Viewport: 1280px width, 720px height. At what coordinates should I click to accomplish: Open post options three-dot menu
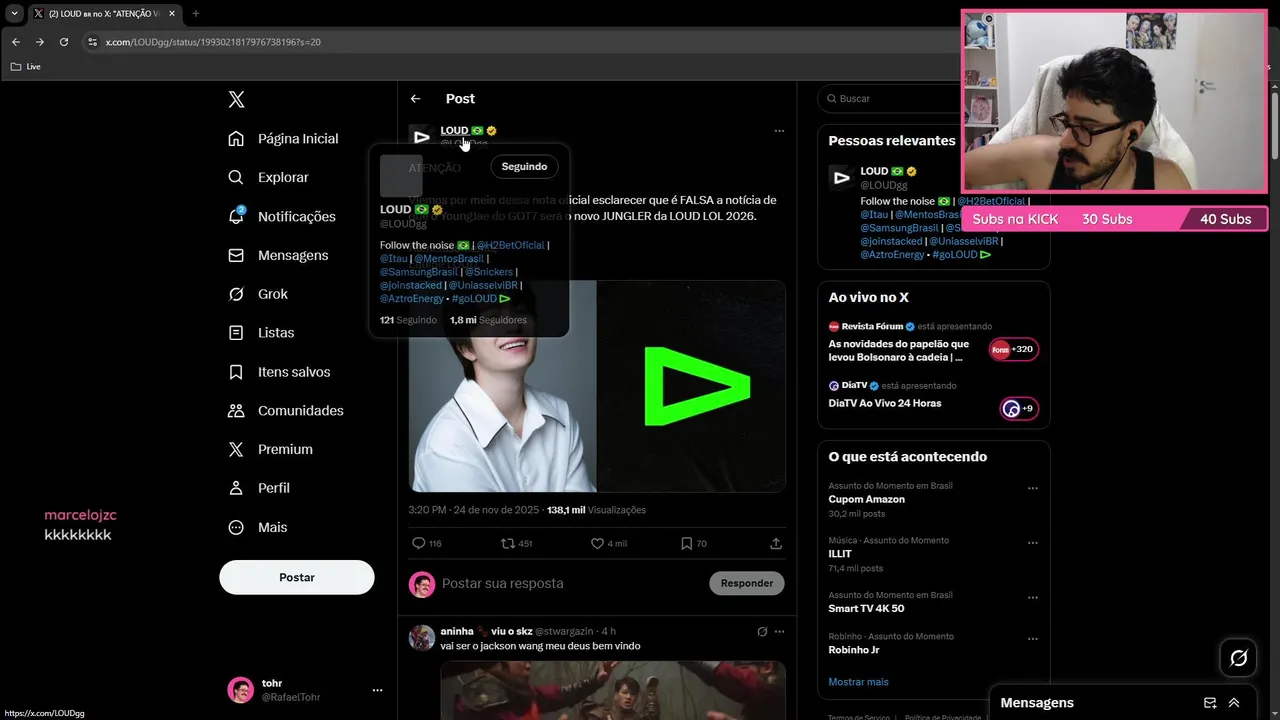(779, 131)
